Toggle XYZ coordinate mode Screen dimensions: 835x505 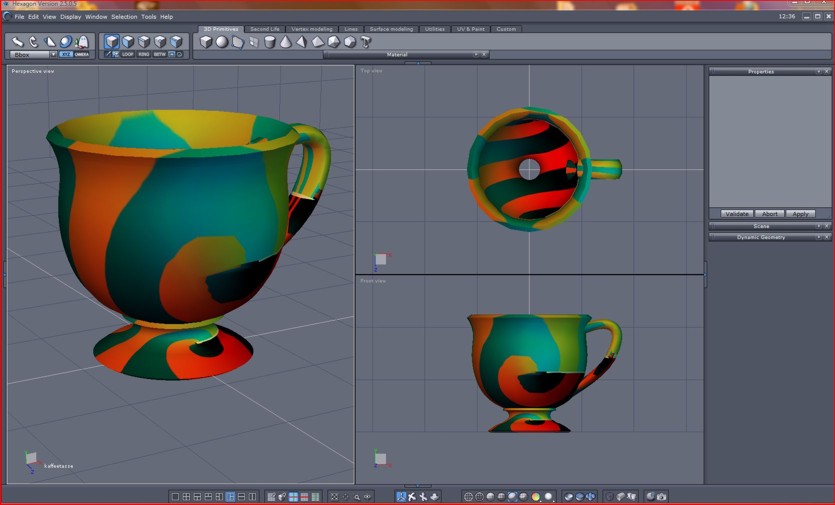(x=66, y=54)
